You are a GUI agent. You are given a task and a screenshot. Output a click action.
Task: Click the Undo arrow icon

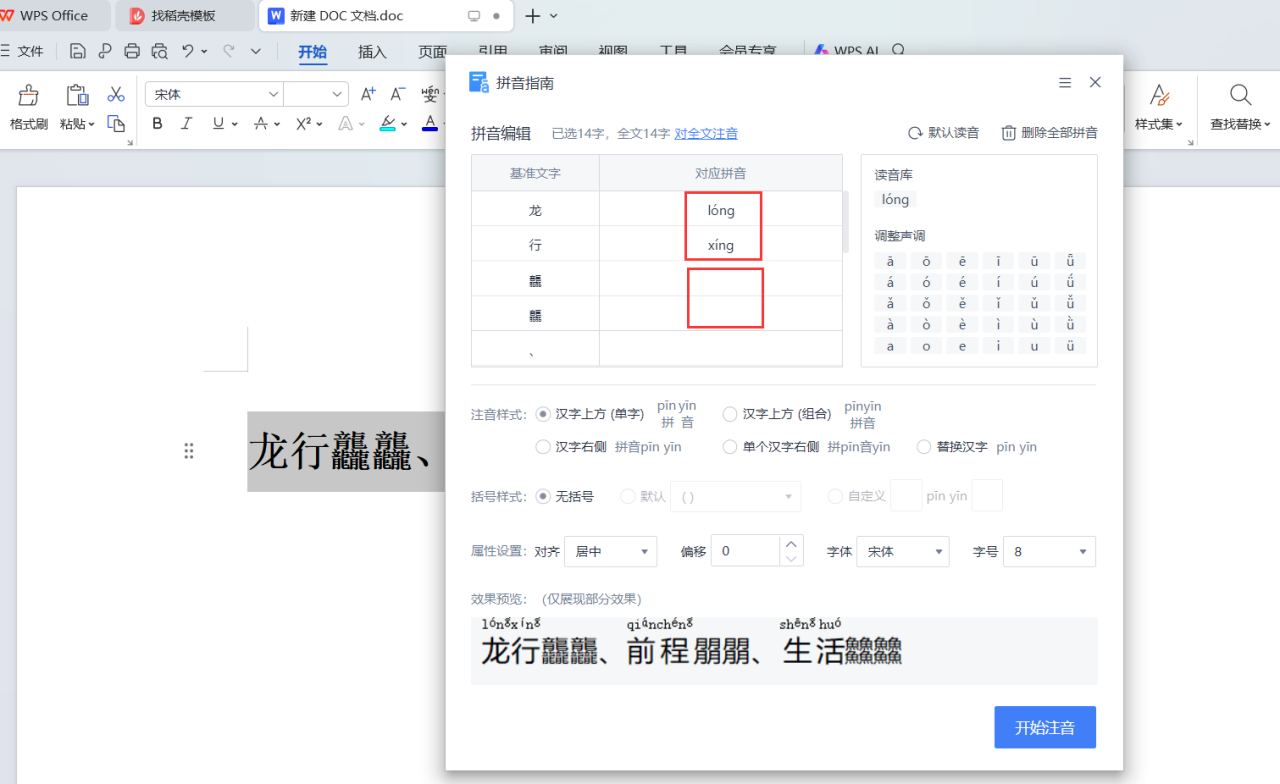point(188,51)
